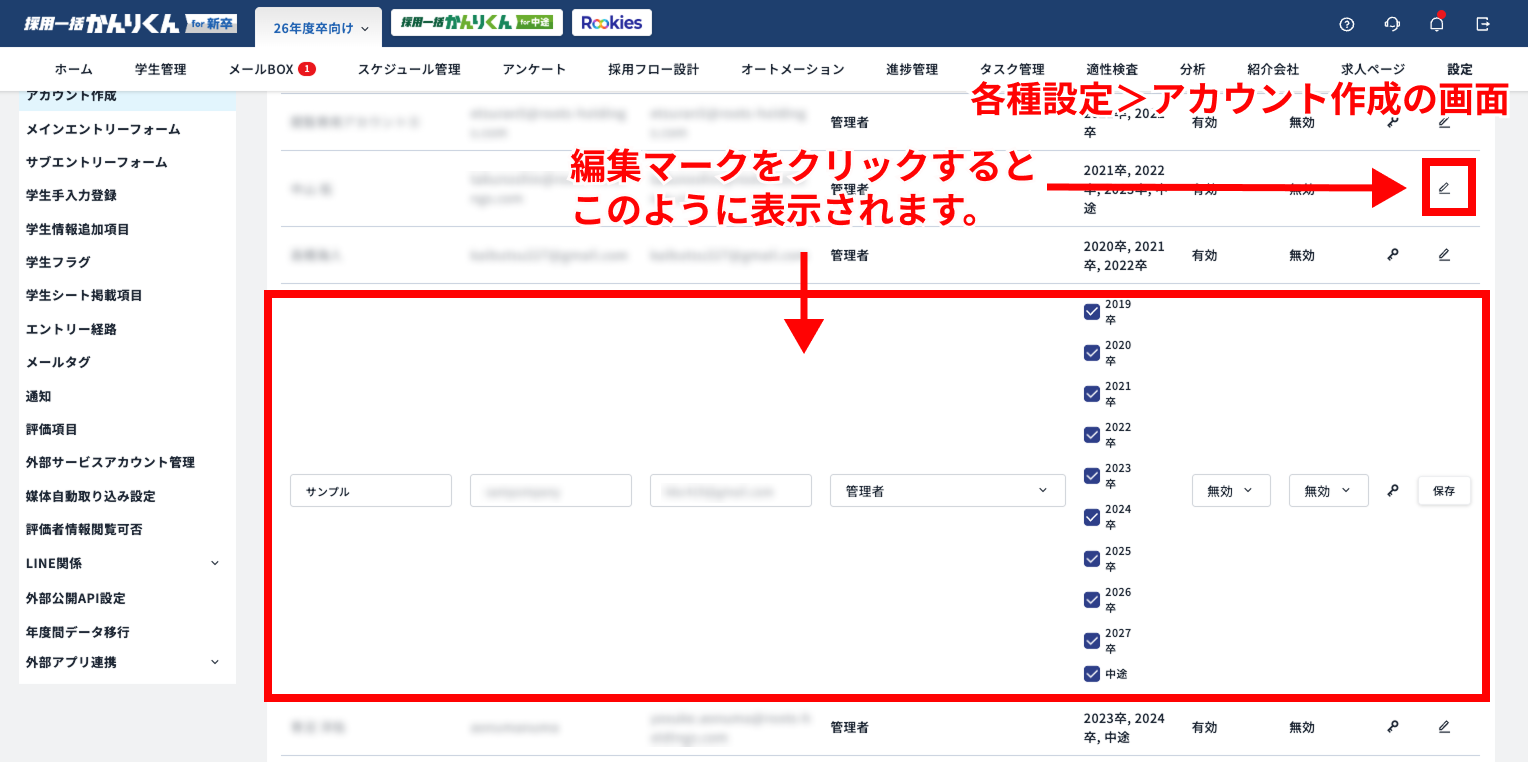Click the かんりくん for中途 banner
This screenshot has height=762, width=1528.
(x=477, y=22)
